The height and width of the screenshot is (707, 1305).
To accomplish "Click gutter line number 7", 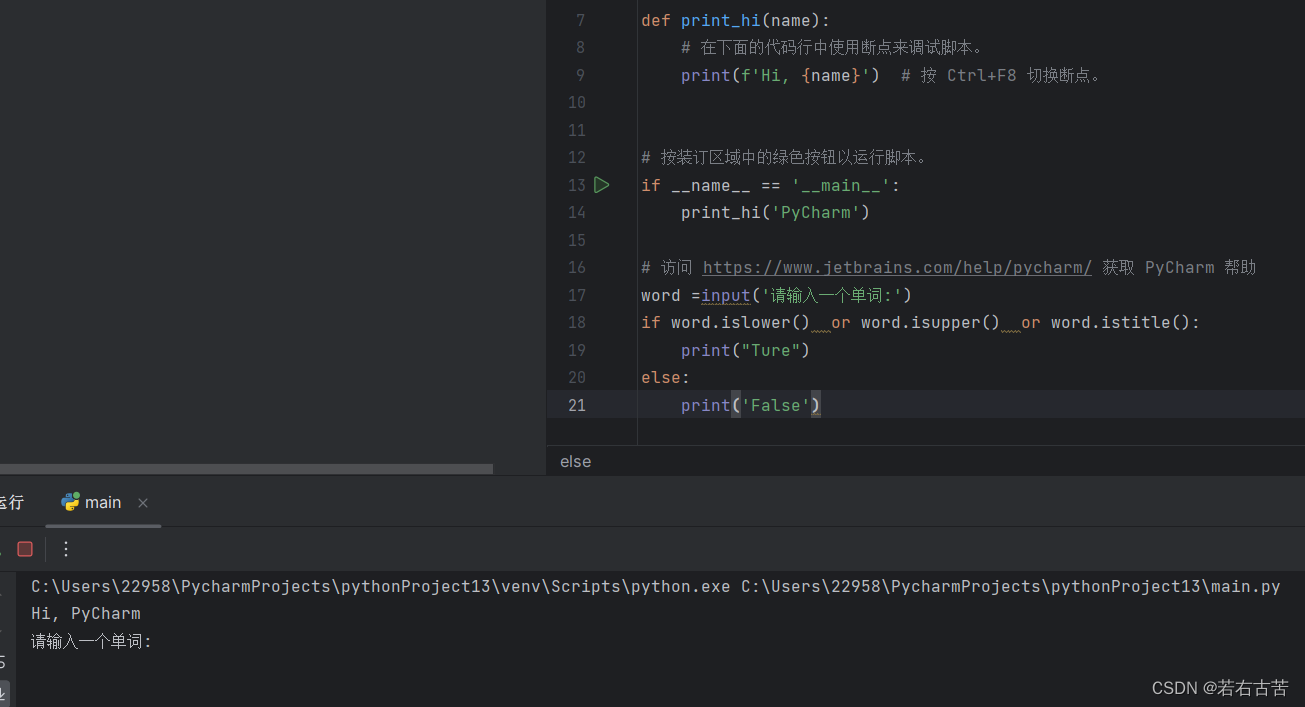I will [x=581, y=20].
